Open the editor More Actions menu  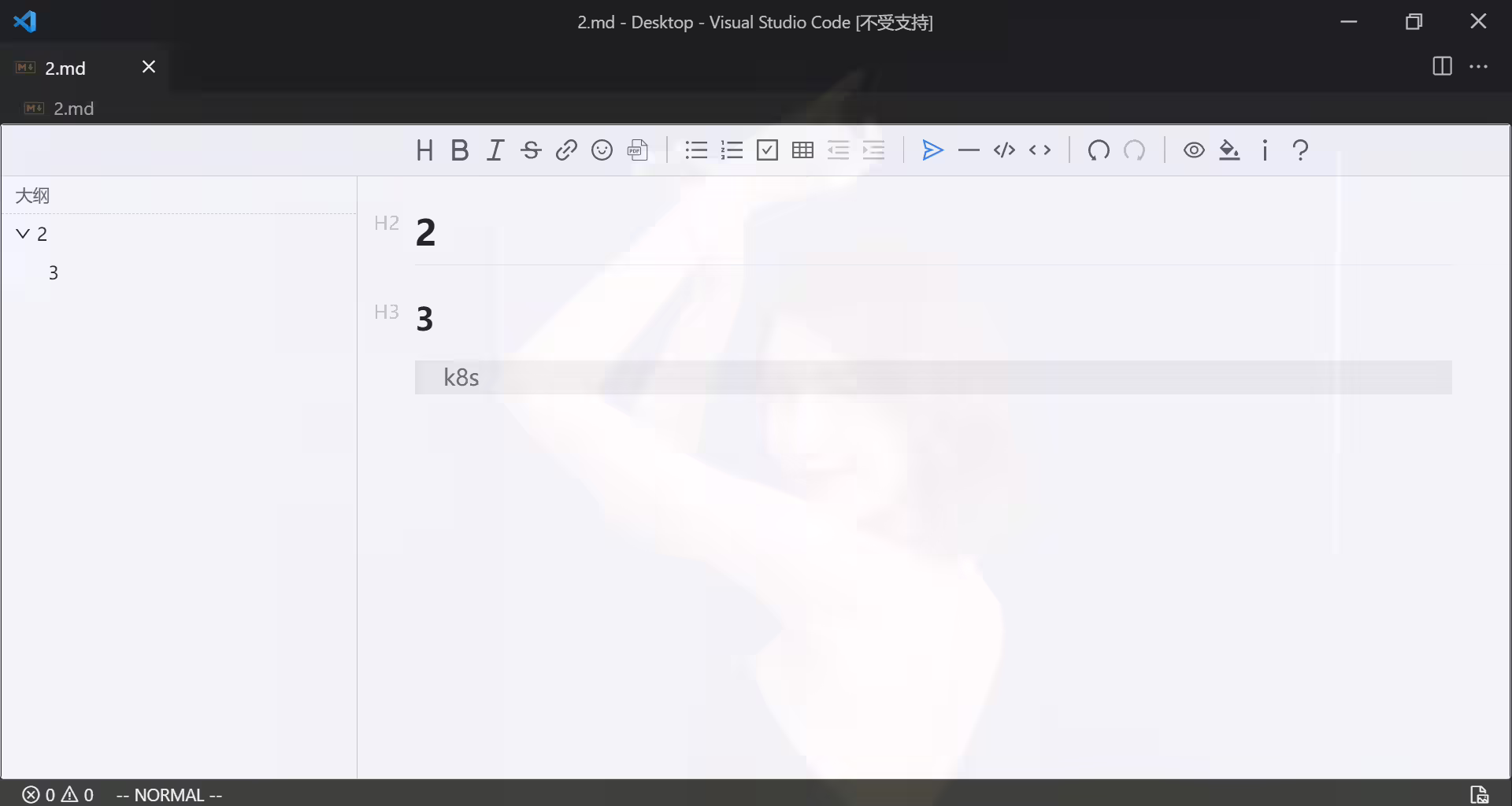tap(1478, 67)
